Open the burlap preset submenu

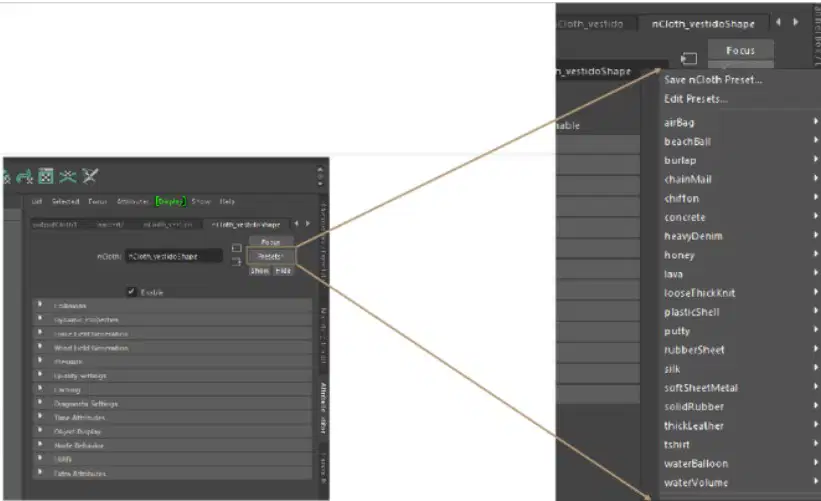(x=740, y=160)
